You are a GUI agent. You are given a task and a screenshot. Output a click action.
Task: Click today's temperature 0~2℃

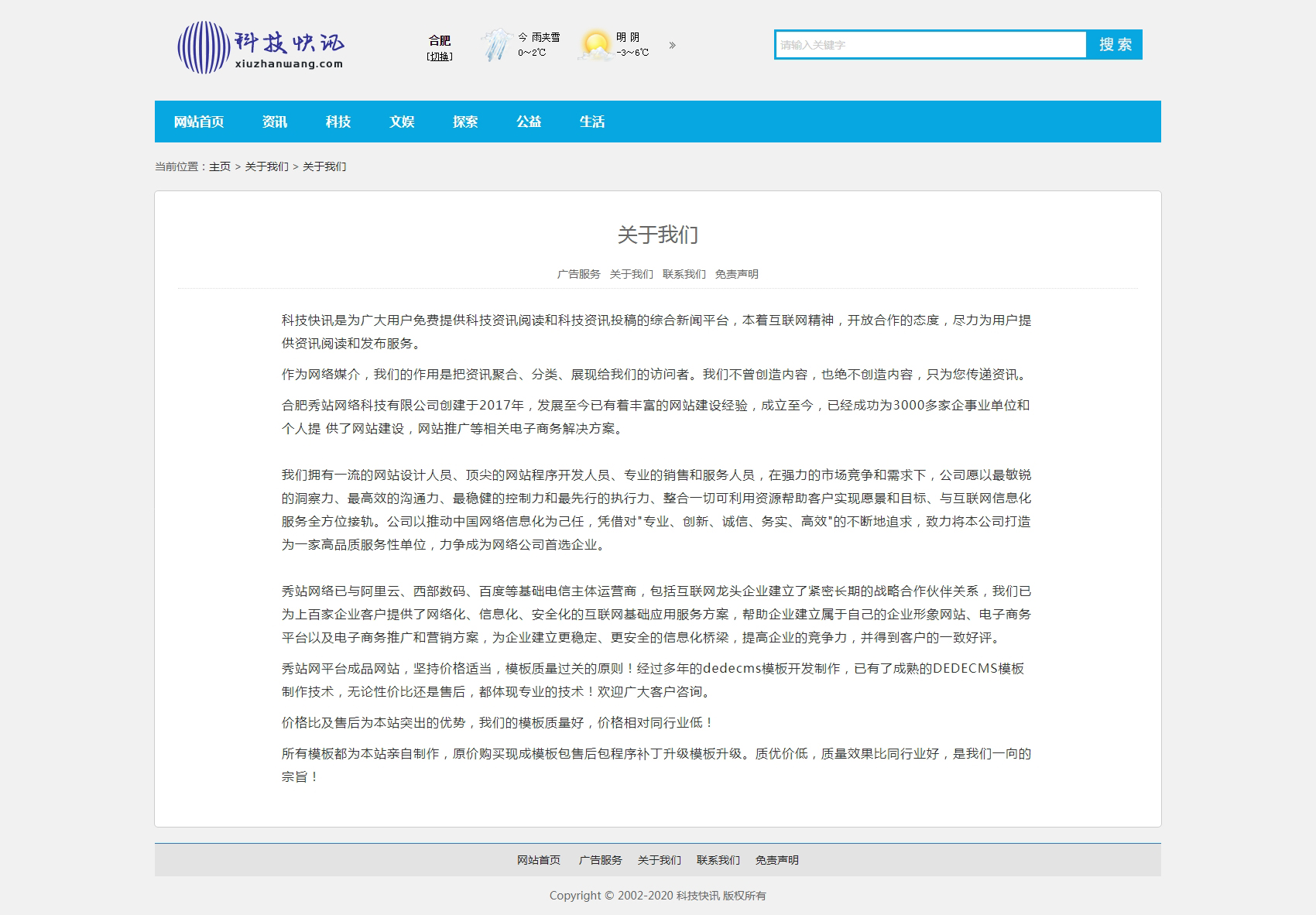pyautogui.click(x=532, y=53)
